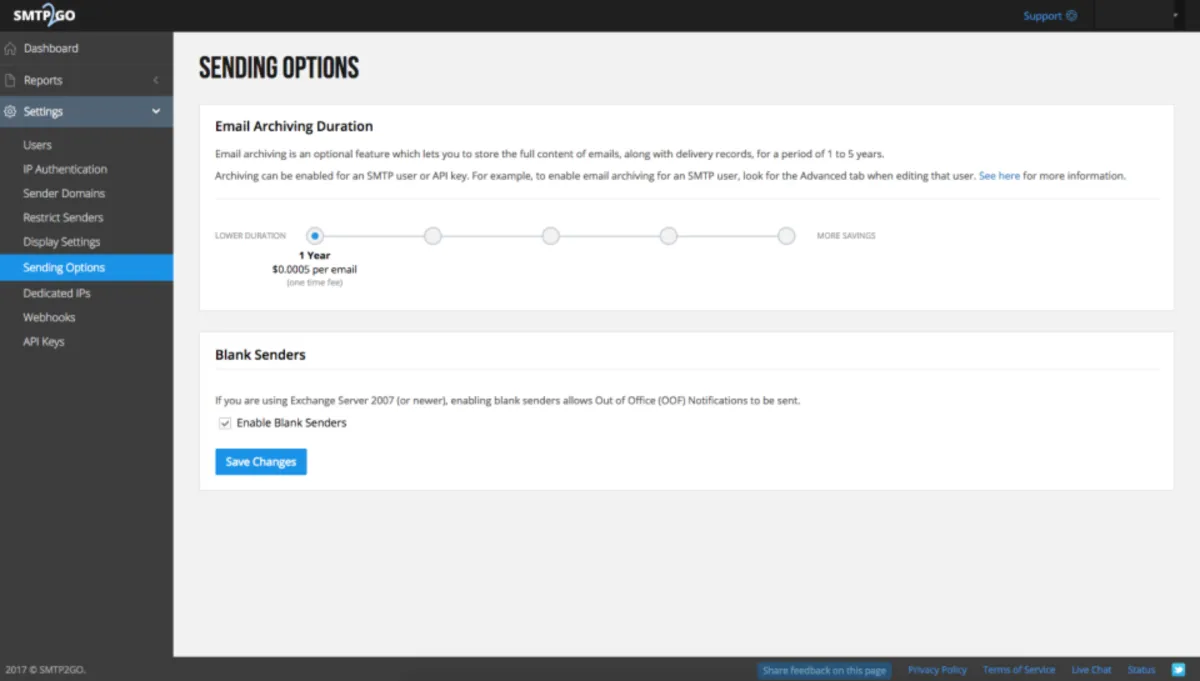Click the Save Changes button
Image resolution: width=1200 pixels, height=681 pixels.
261,462
